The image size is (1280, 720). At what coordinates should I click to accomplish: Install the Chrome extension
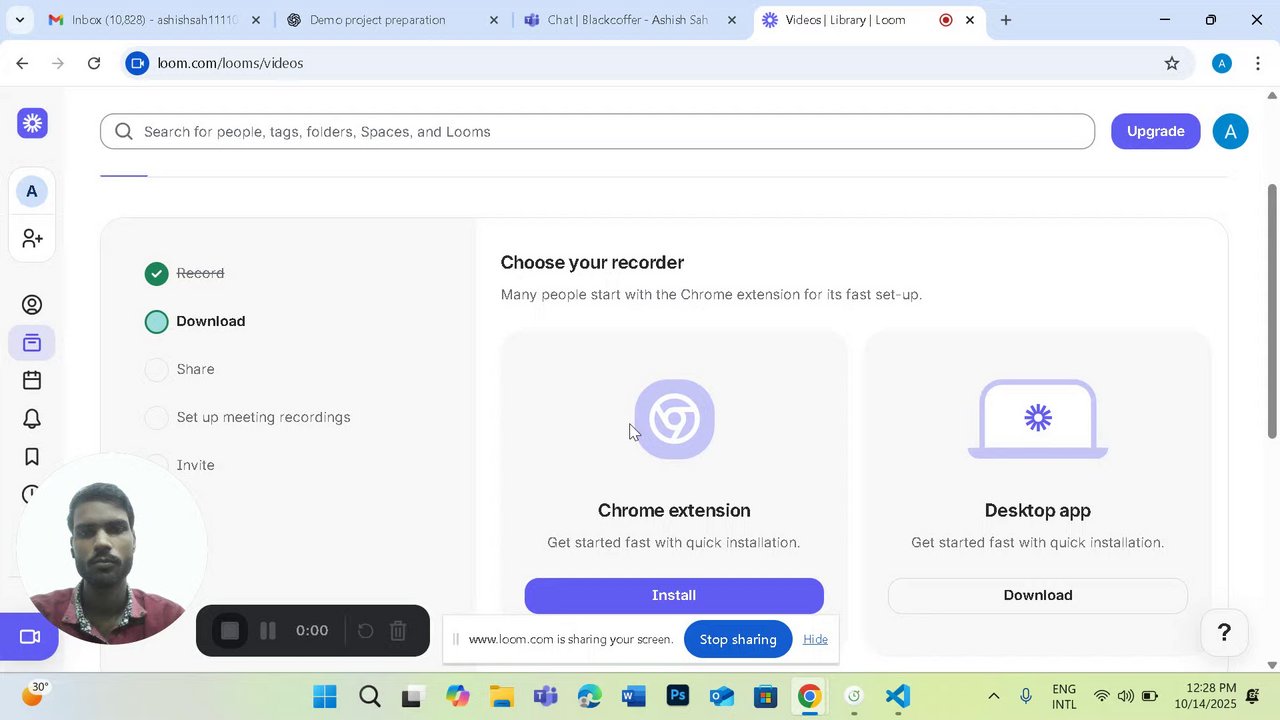click(674, 595)
